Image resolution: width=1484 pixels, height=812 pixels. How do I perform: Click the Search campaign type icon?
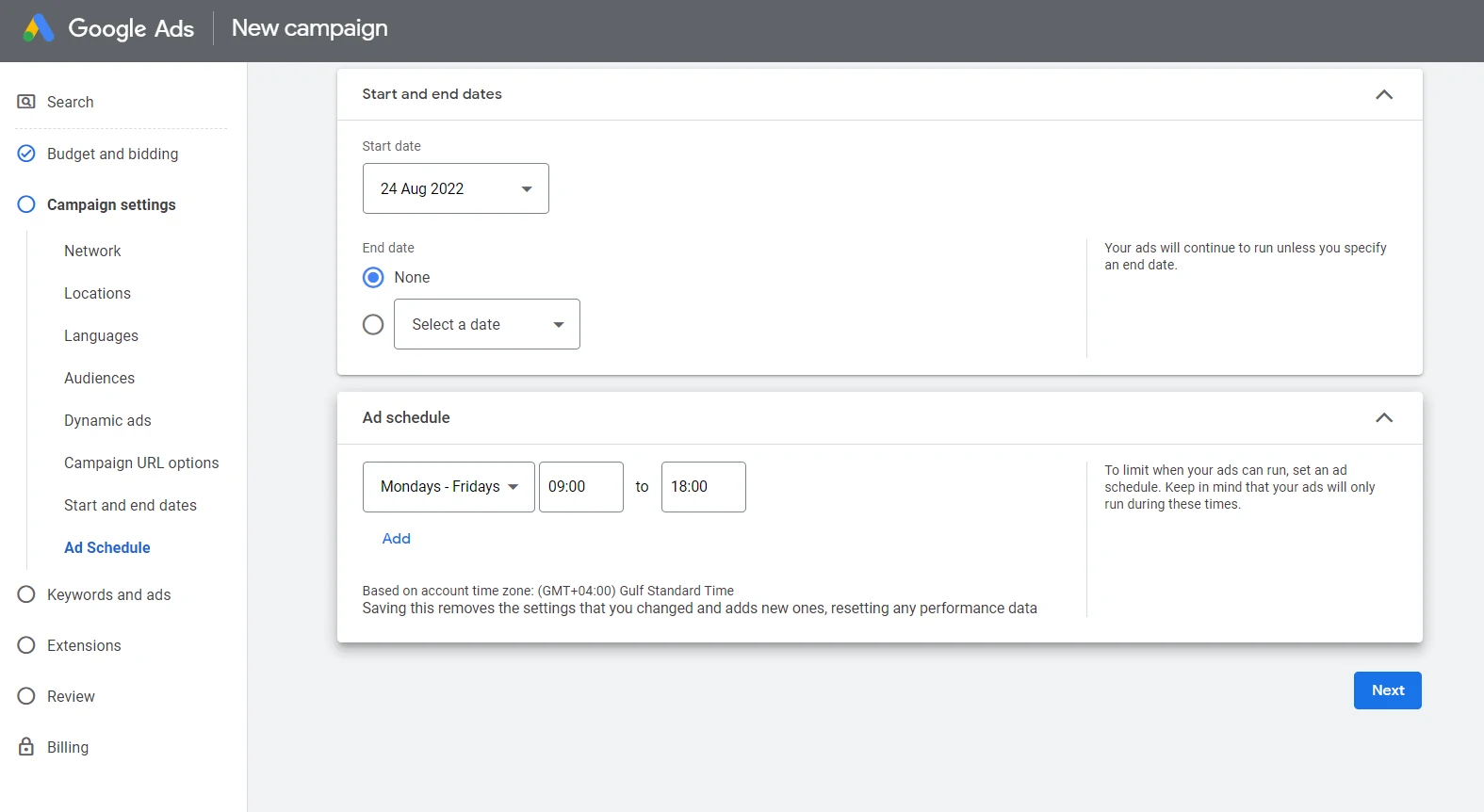(26, 102)
